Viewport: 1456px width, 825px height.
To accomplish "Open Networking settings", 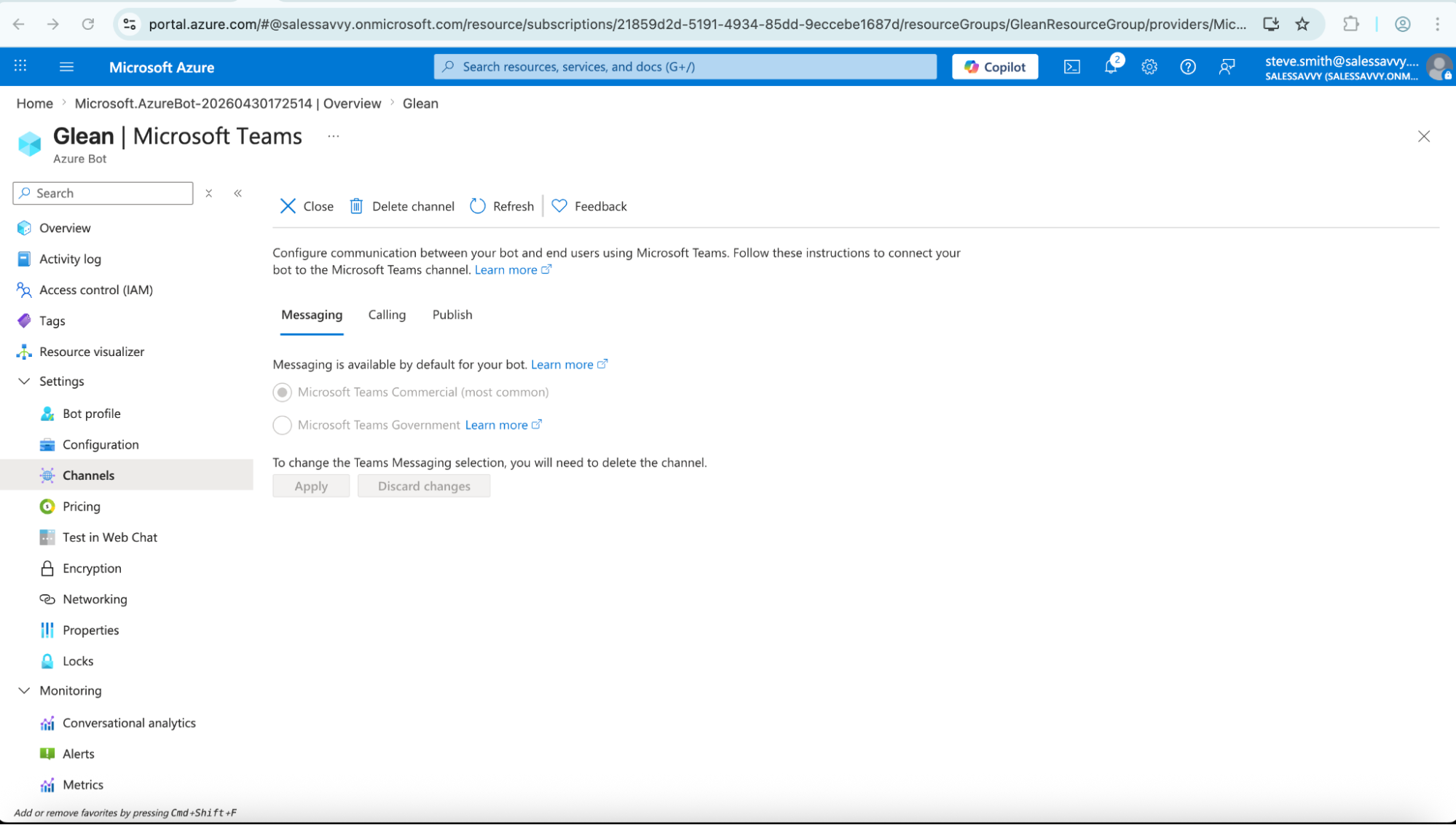I will click(x=95, y=599).
